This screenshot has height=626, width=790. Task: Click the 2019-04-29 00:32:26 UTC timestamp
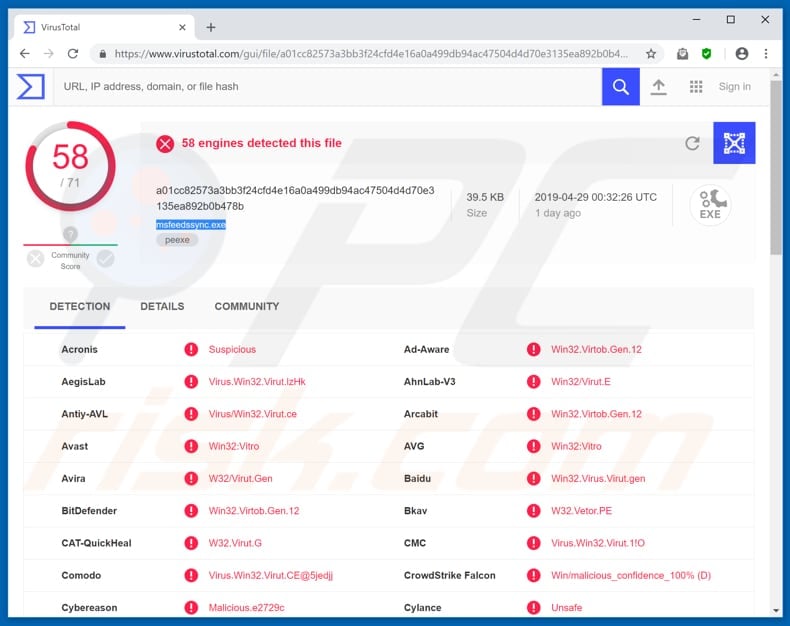pos(596,197)
